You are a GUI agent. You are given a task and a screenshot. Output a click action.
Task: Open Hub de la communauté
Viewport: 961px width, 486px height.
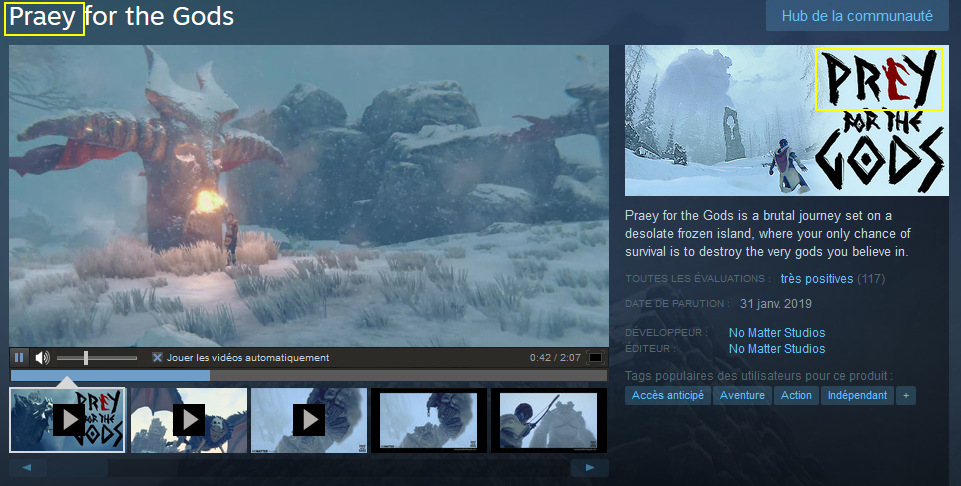(857, 16)
